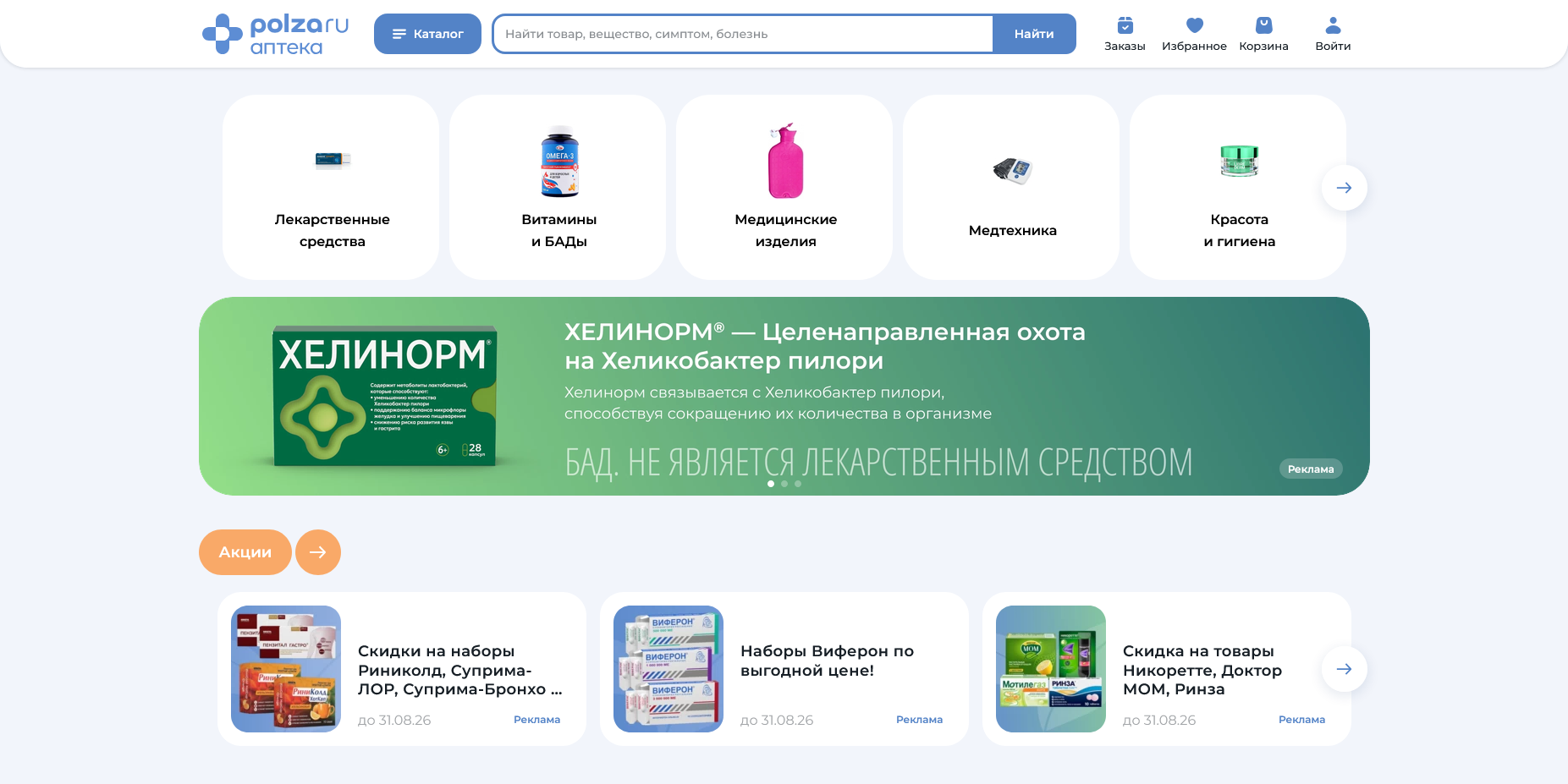The height and width of the screenshot is (784, 1568).
Task: Click pink hot-water bottle image
Action: [x=786, y=161]
